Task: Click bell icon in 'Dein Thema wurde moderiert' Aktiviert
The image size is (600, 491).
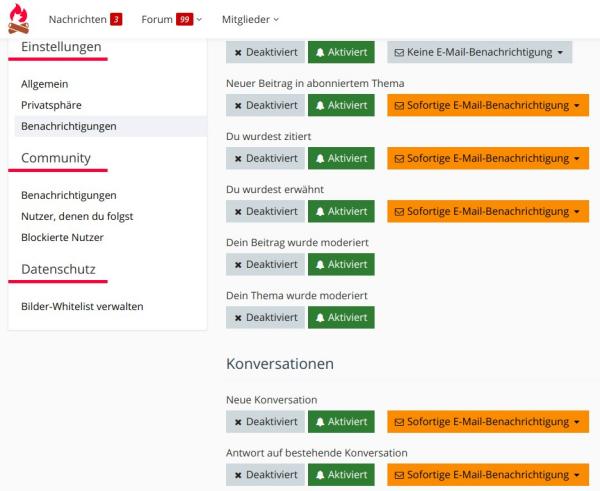Action: [x=319, y=317]
